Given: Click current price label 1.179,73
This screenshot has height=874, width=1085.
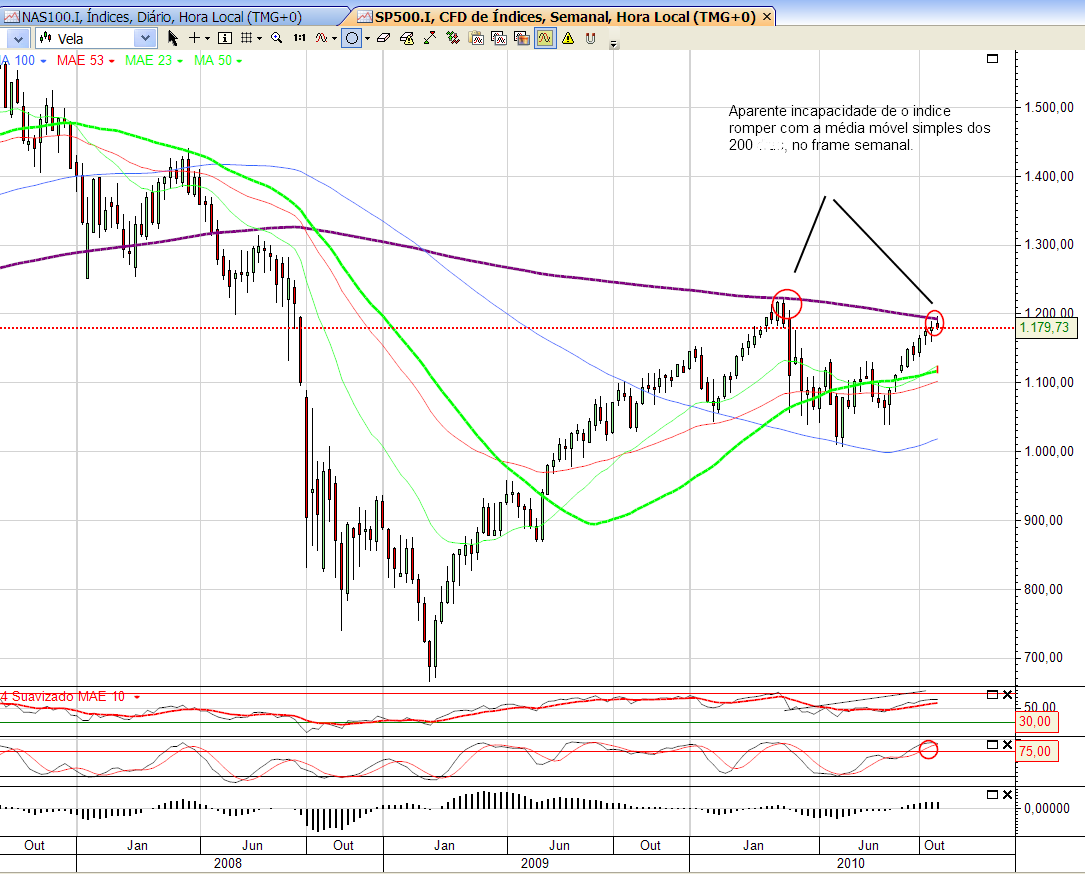Looking at the screenshot, I should (1046, 327).
